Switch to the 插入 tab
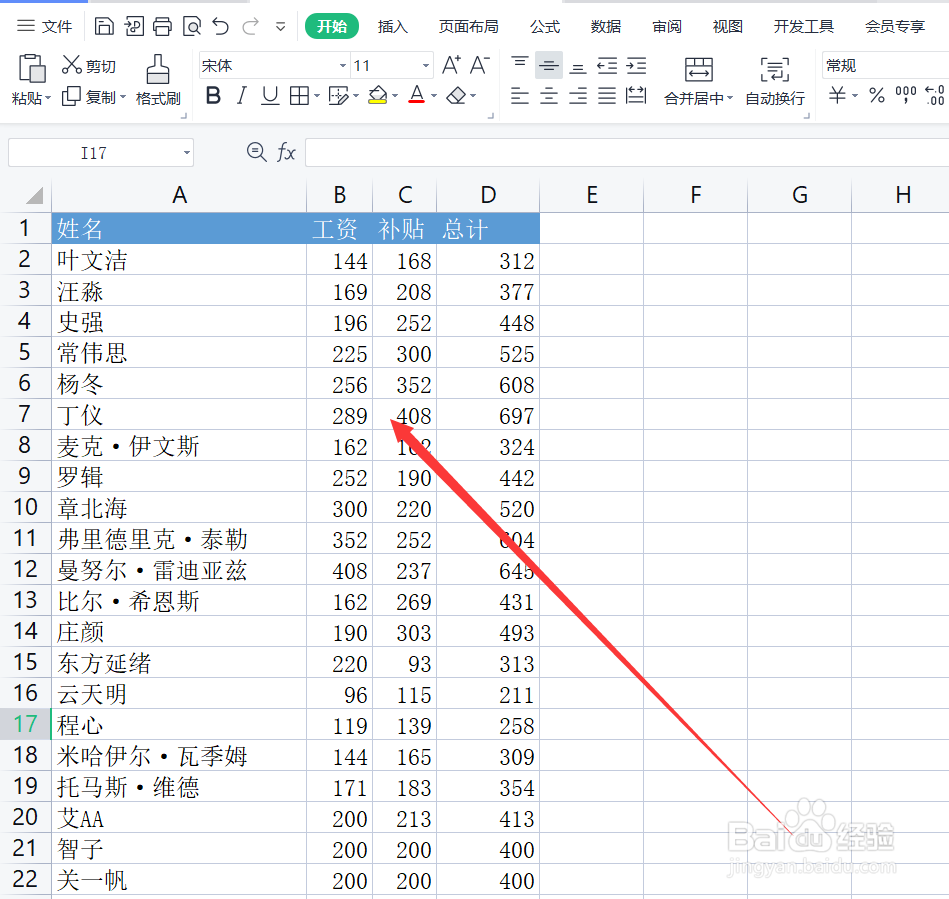 pyautogui.click(x=392, y=27)
